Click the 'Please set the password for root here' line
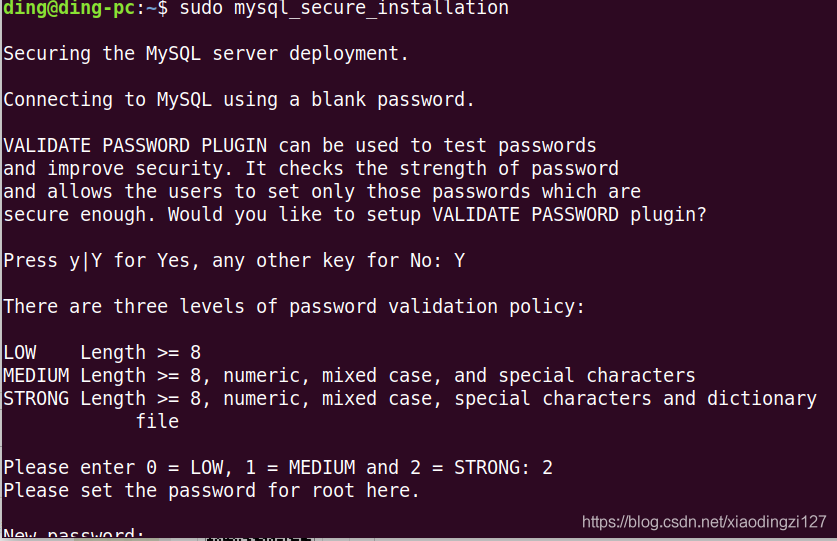 click(x=211, y=491)
